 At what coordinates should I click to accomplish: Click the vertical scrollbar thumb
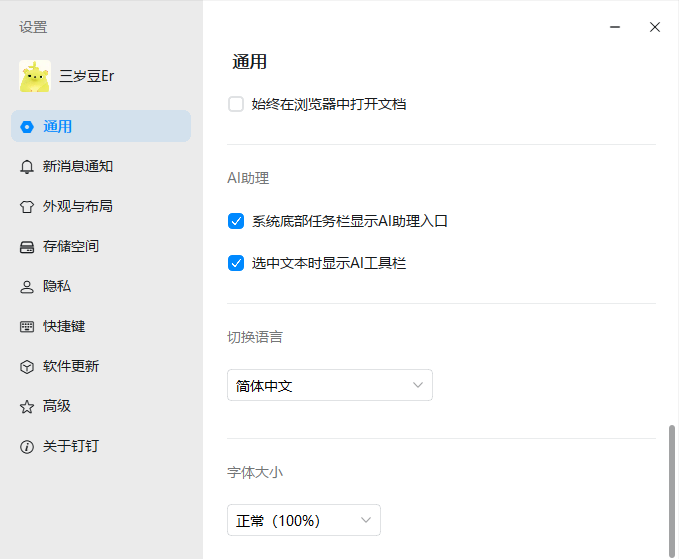coord(672,480)
